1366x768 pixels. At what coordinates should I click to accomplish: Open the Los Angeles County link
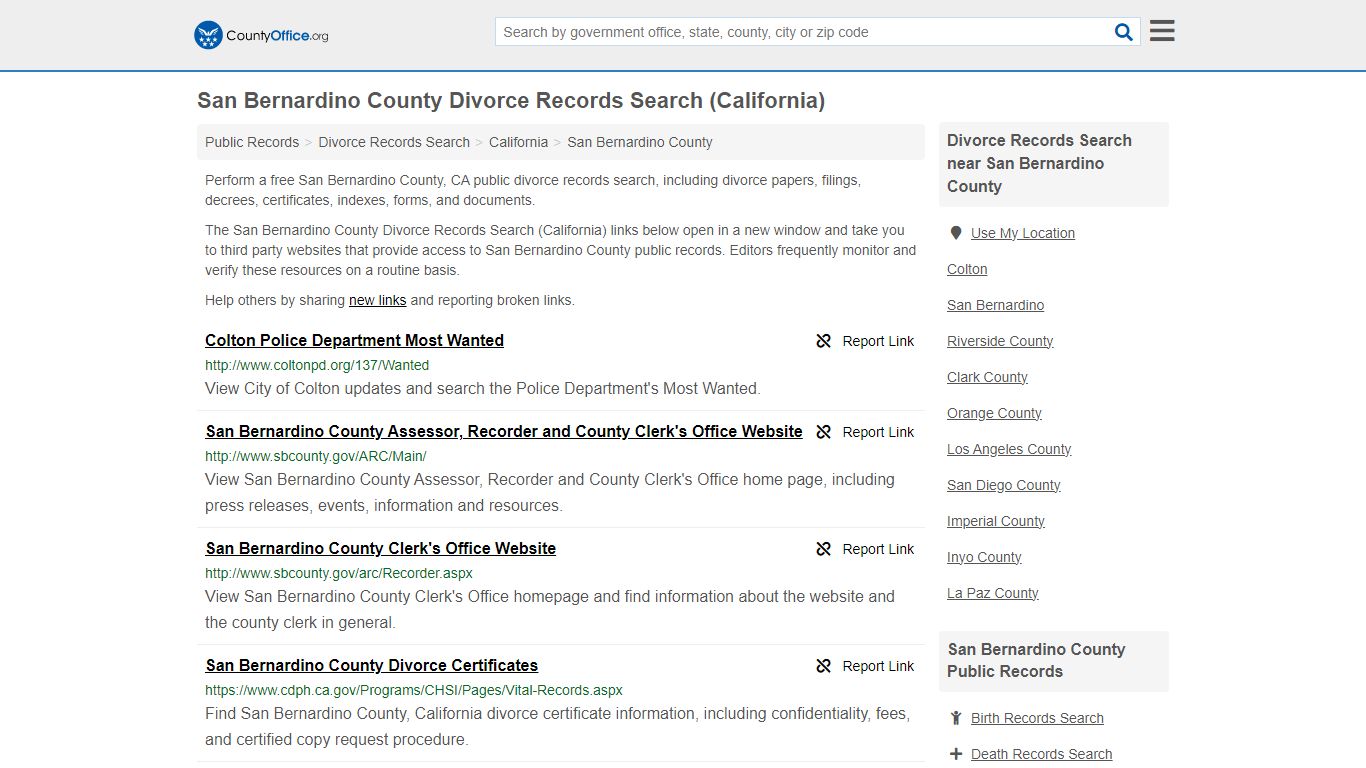(x=1009, y=449)
